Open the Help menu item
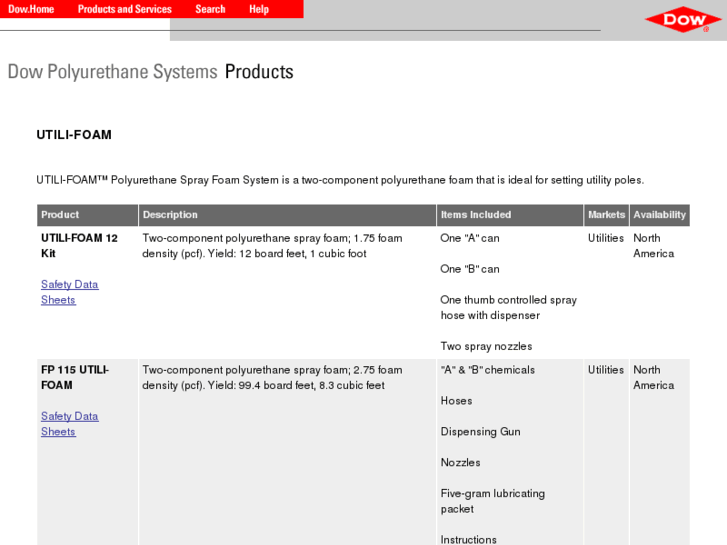 tap(259, 9)
